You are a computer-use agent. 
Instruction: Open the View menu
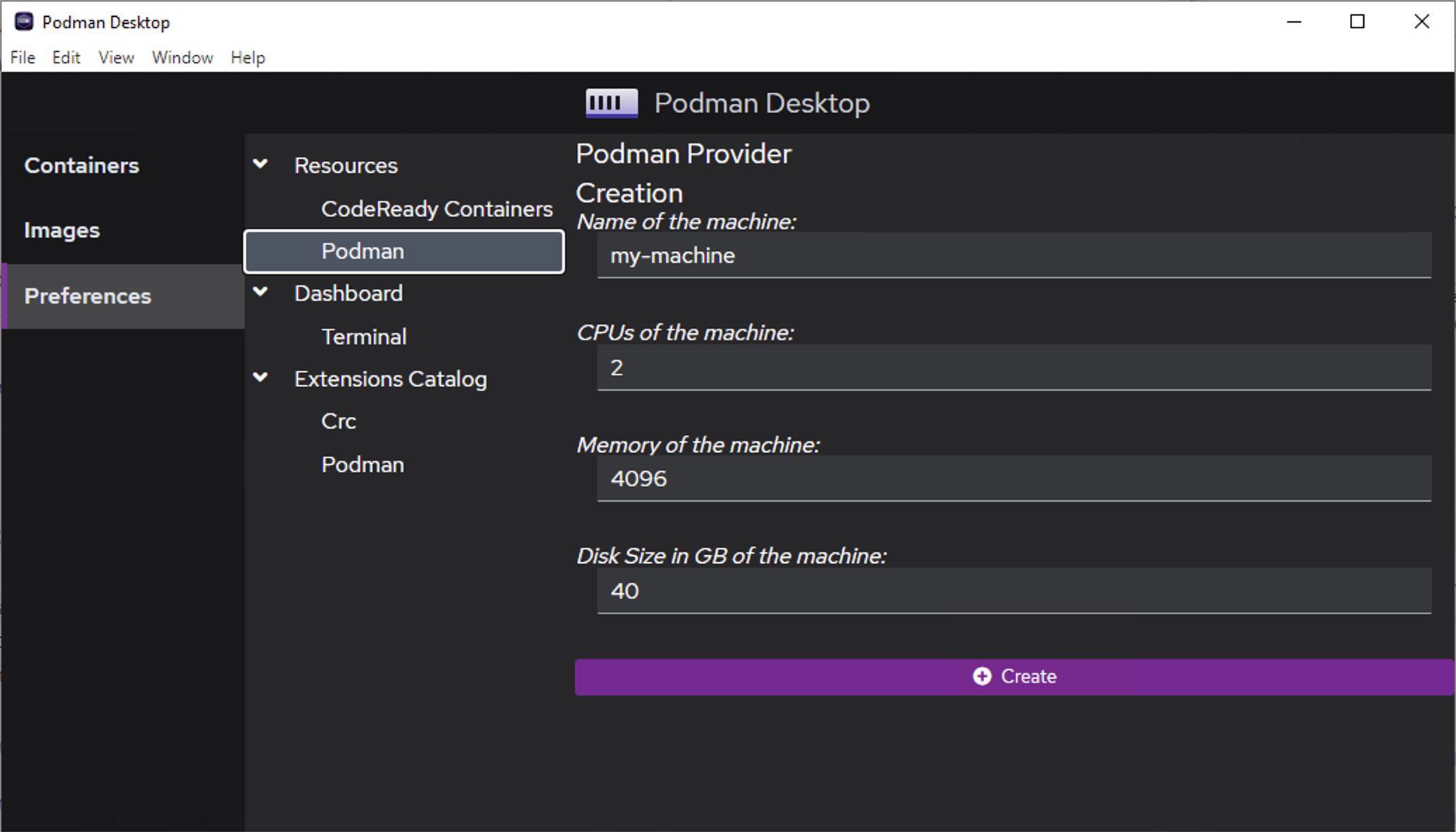pyautogui.click(x=116, y=58)
